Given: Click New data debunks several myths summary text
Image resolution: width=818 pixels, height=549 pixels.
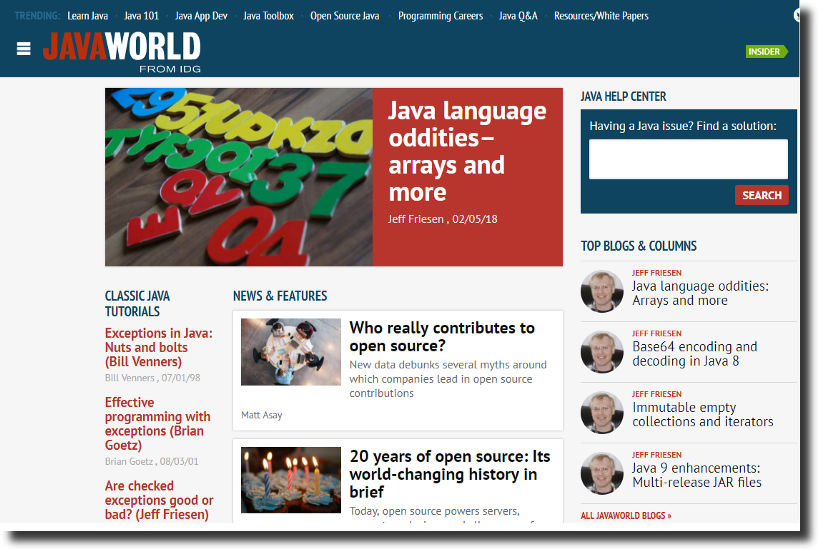Looking at the screenshot, I should 448,379.
